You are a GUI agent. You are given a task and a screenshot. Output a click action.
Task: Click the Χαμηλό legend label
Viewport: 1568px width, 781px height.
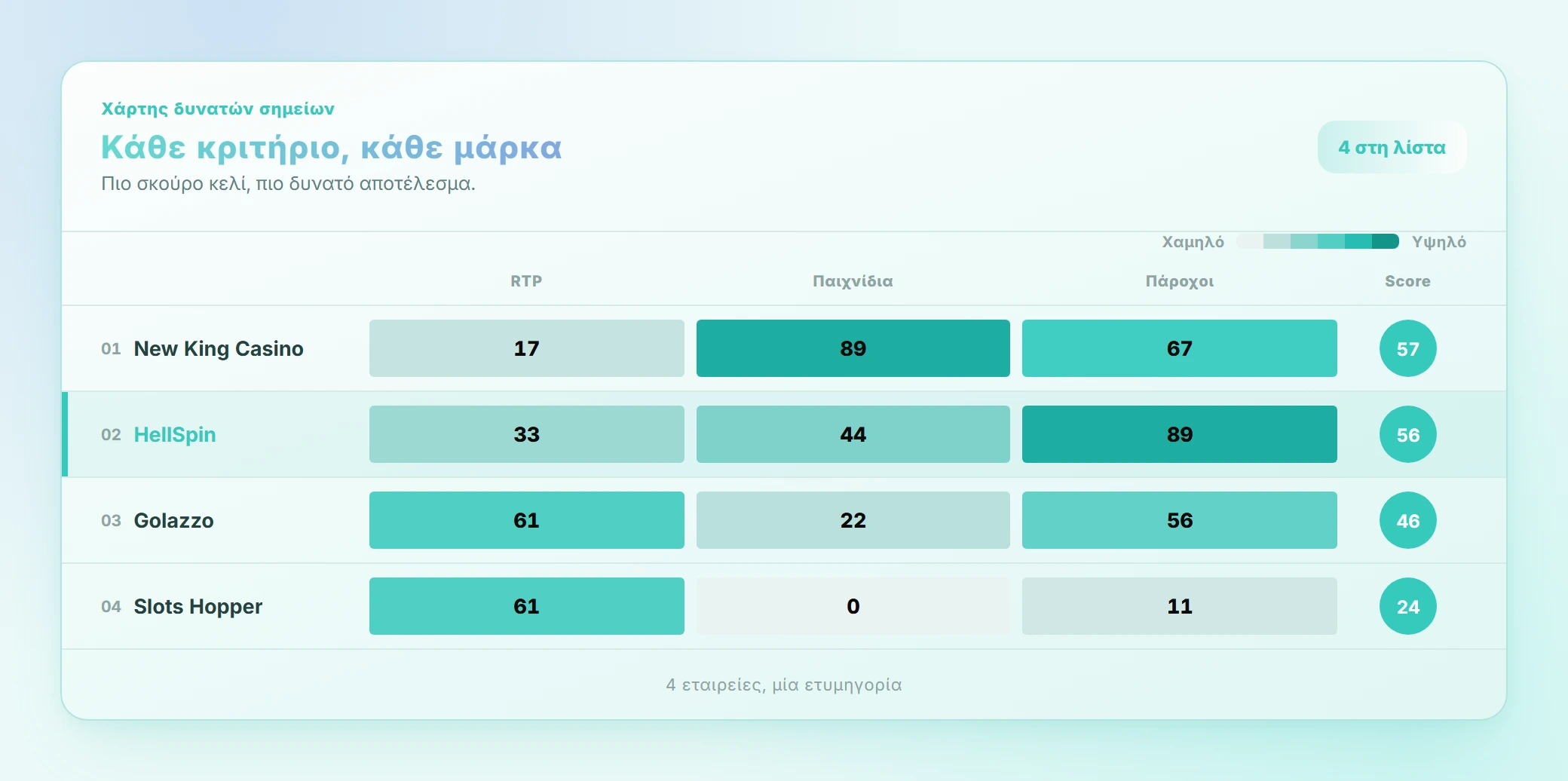tap(1193, 242)
